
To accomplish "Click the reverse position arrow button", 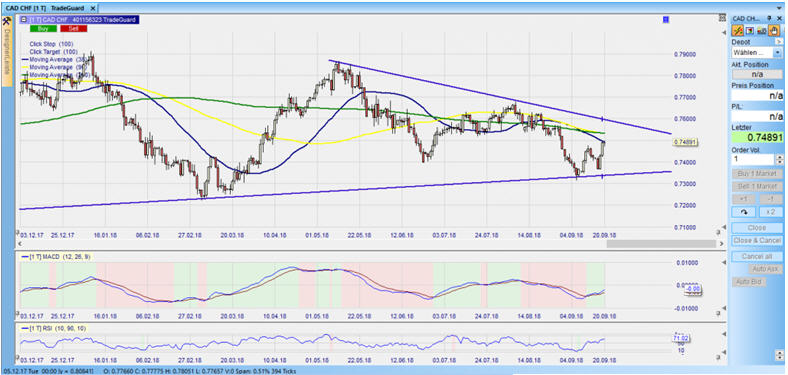I will pyautogui.click(x=744, y=212).
